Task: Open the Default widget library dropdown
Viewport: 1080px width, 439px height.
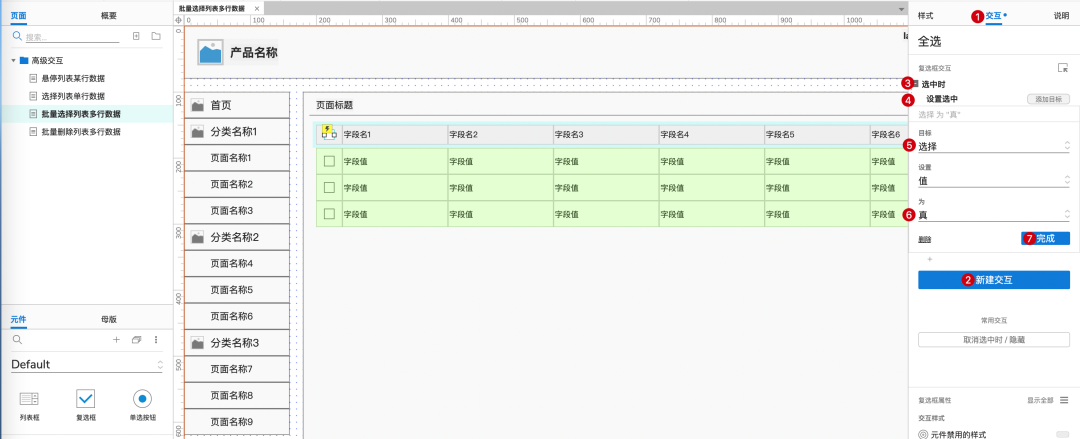Action: click(87, 365)
